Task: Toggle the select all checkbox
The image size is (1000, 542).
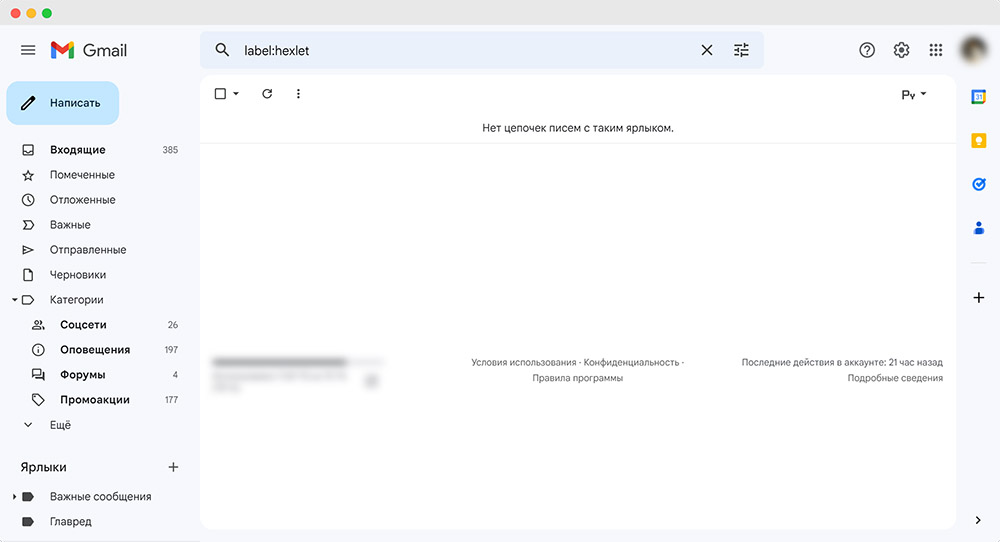Action: (220, 94)
